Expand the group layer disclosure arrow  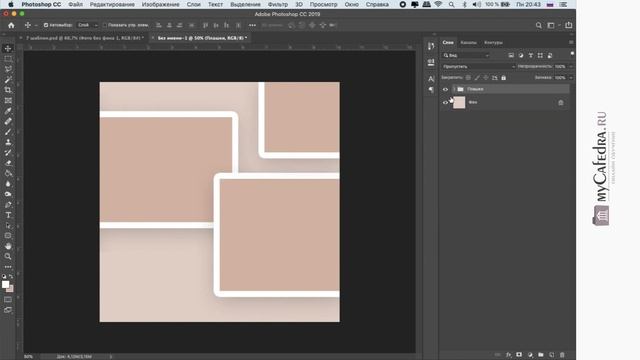454,89
